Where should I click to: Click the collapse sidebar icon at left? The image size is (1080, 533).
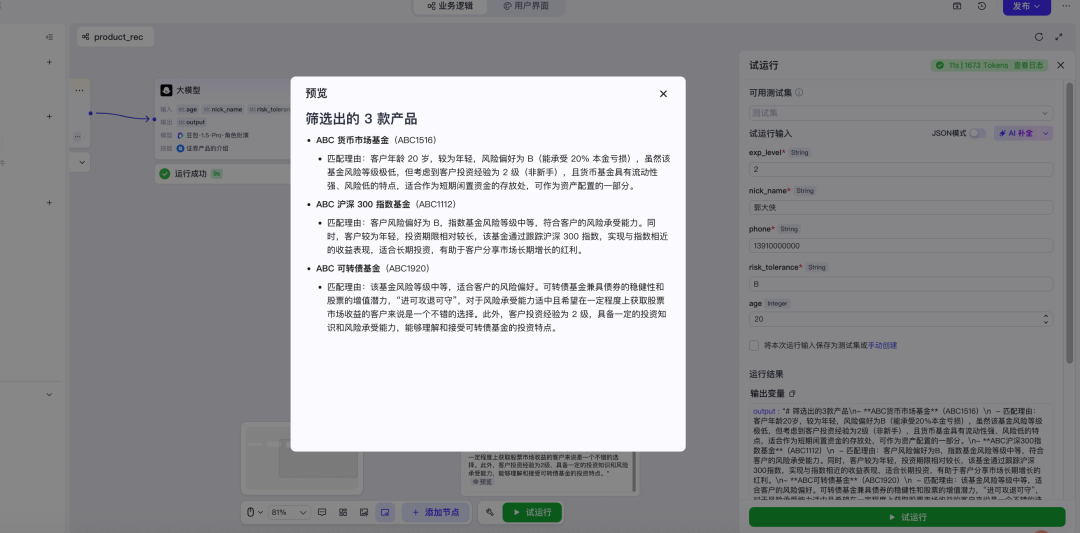(x=49, y=37)
